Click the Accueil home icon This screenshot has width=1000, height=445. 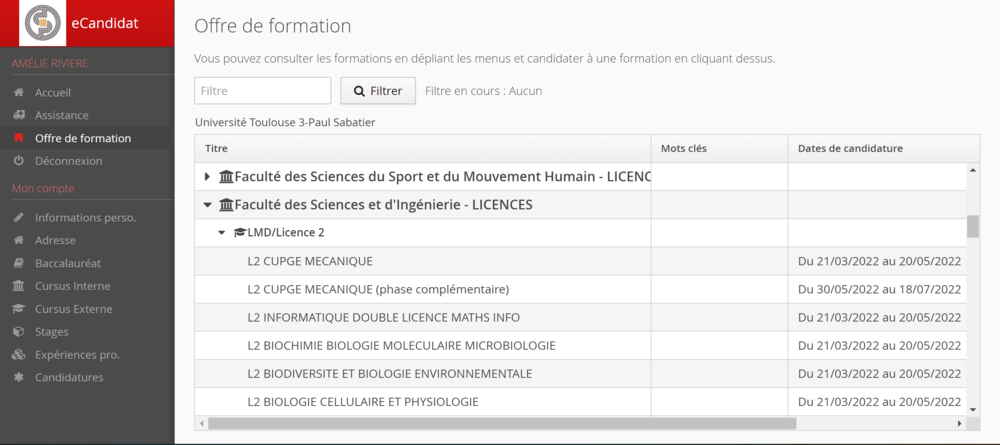(x=19, y=93)
